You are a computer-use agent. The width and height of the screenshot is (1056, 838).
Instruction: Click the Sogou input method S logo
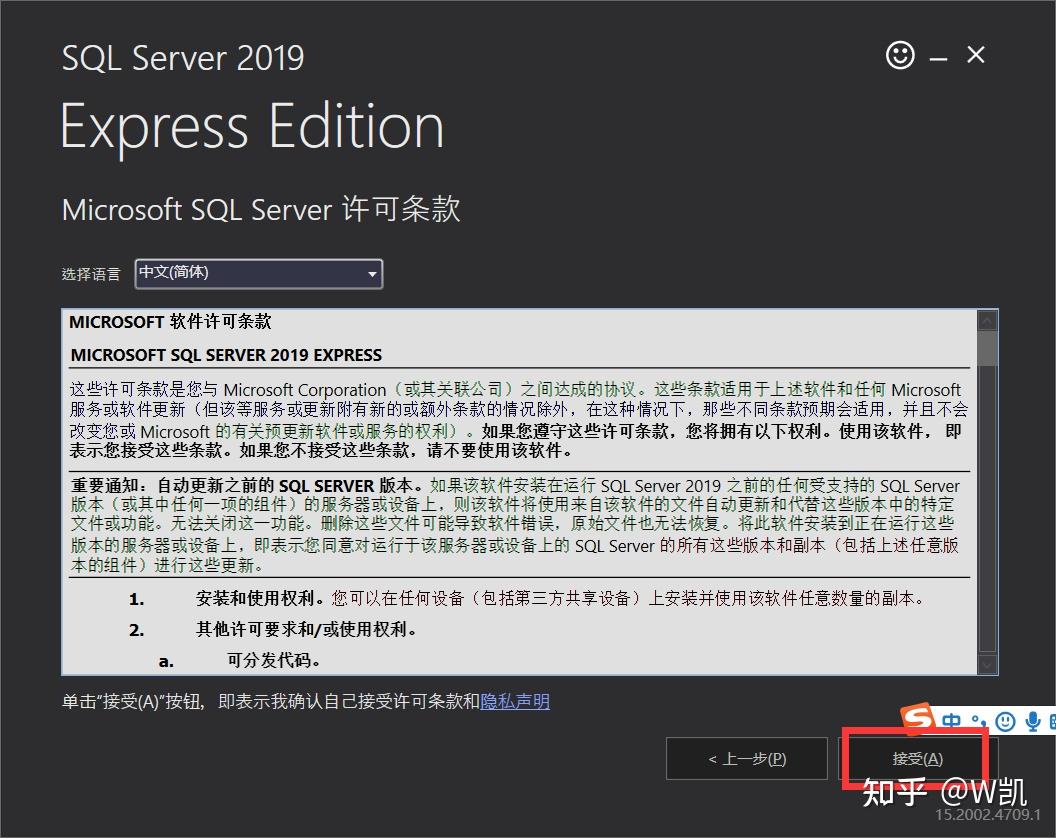[x=918, y=717]
